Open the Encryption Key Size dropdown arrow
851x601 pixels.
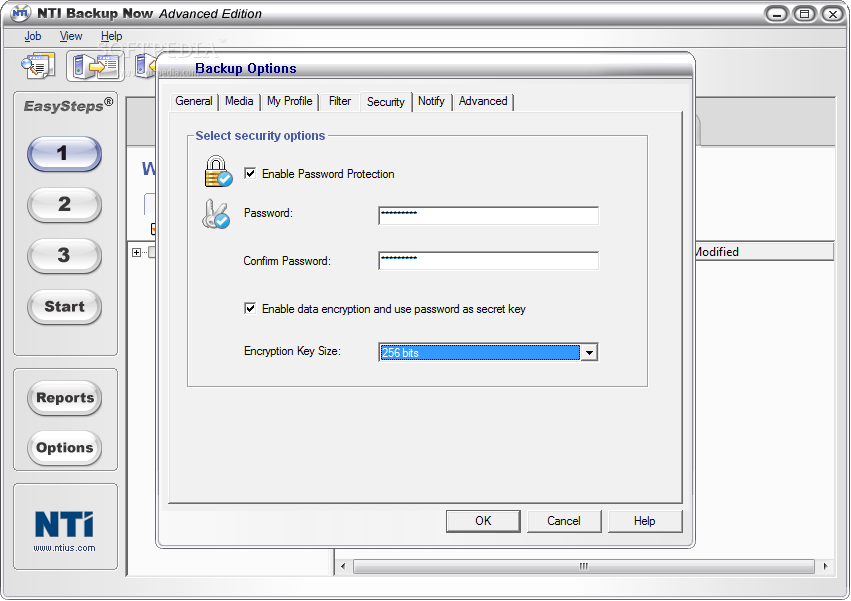(589, 352)
